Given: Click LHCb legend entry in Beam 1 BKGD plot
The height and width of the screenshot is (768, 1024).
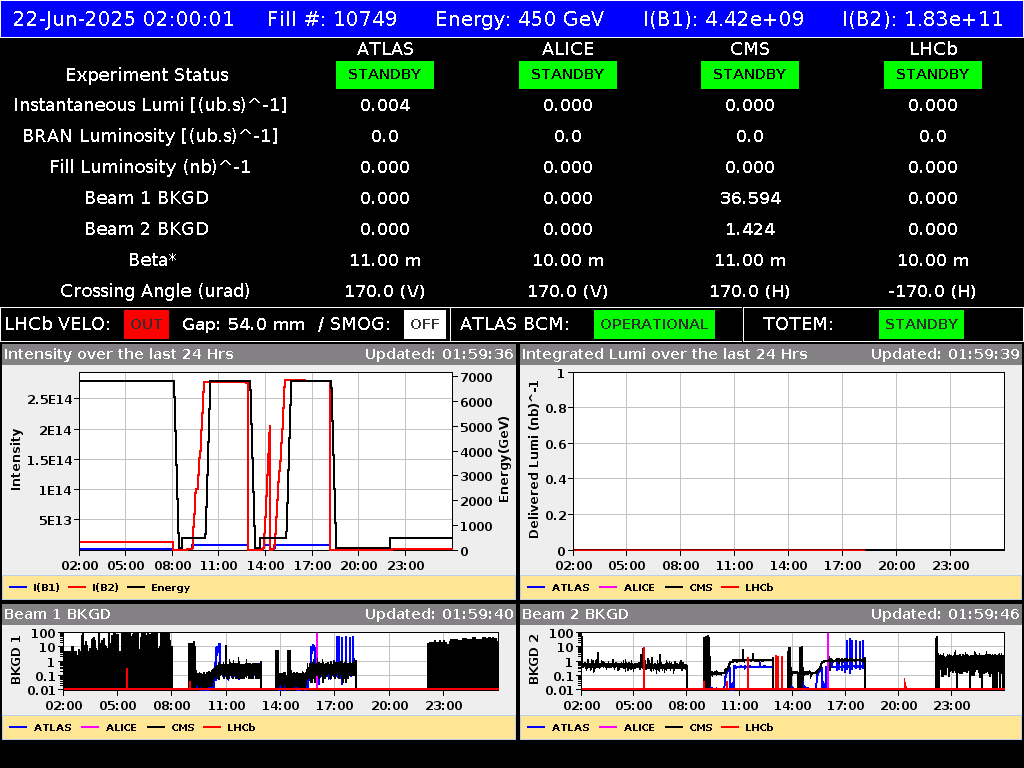Looking at the screenshot, I should (x=229, y=728).
